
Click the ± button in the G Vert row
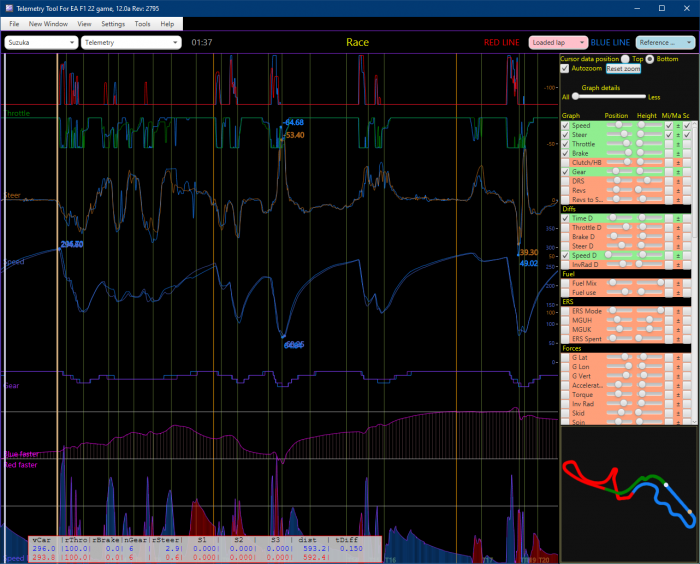click(x=678, y=376)
